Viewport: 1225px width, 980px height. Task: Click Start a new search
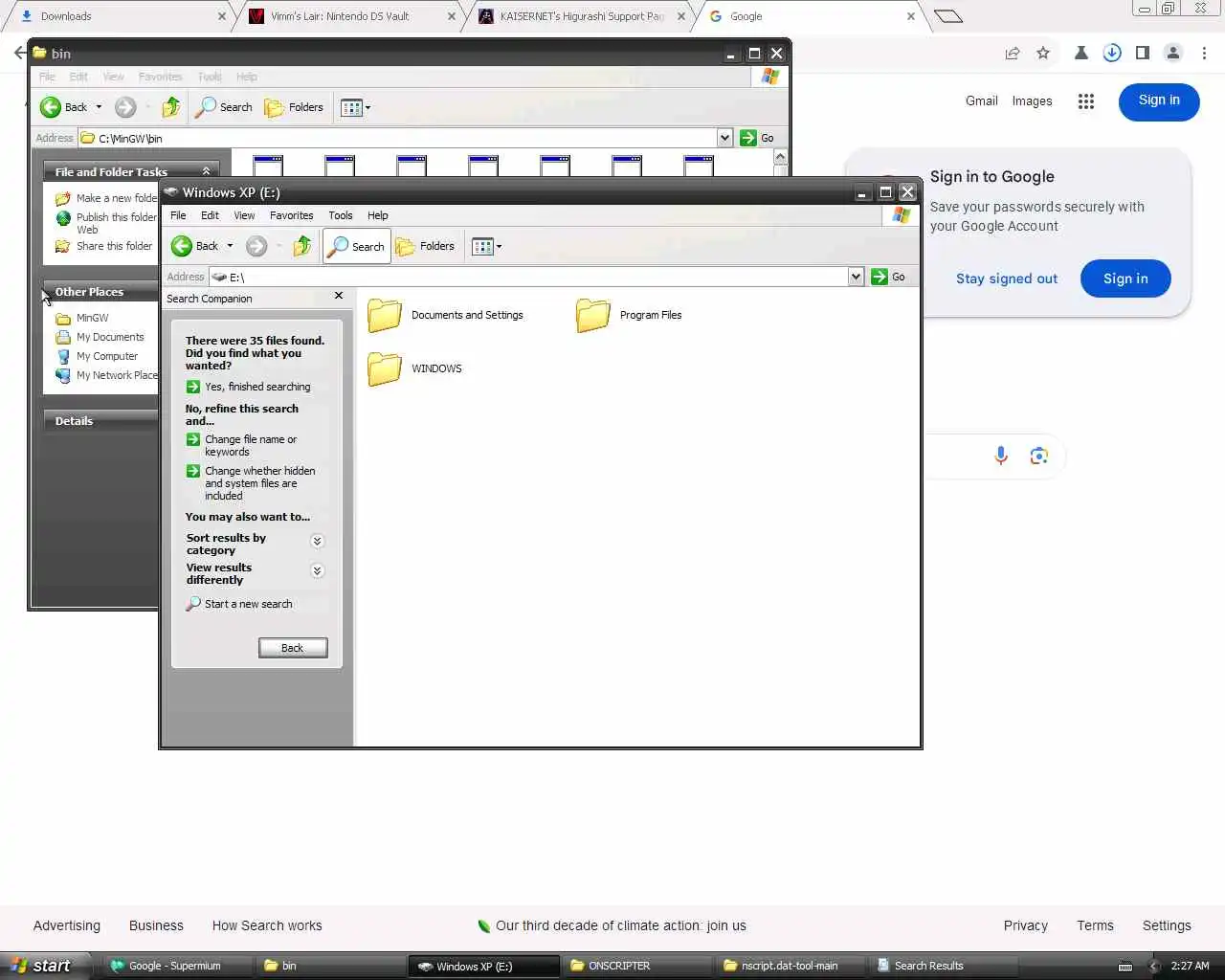tap(239, 604)
